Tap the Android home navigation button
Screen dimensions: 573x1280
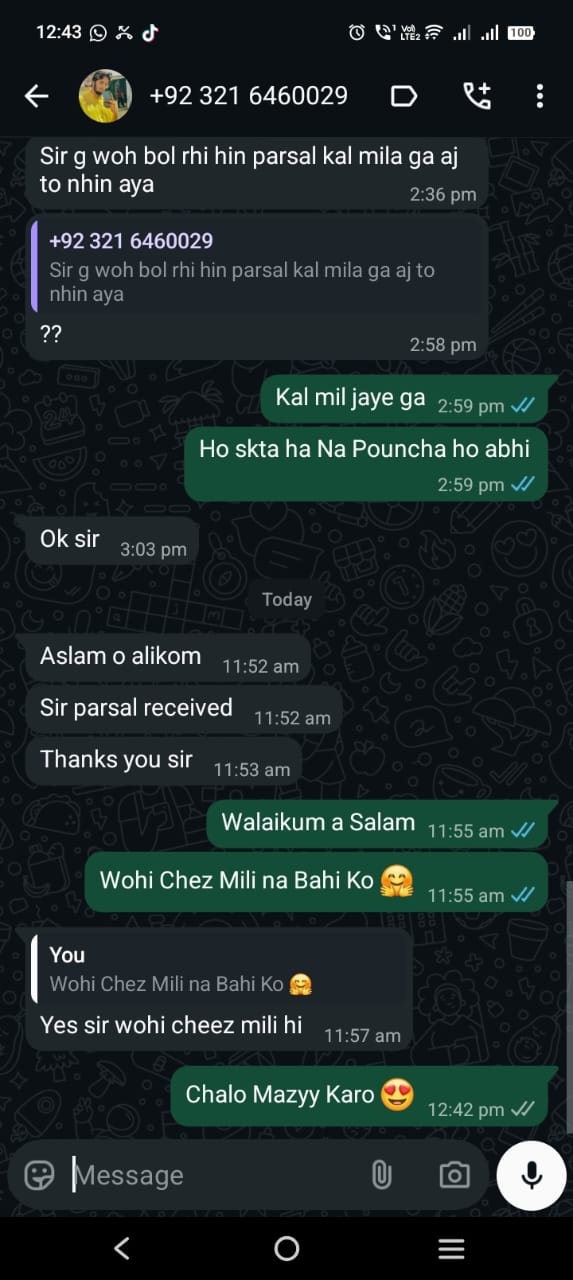(x=287, y=1248)
